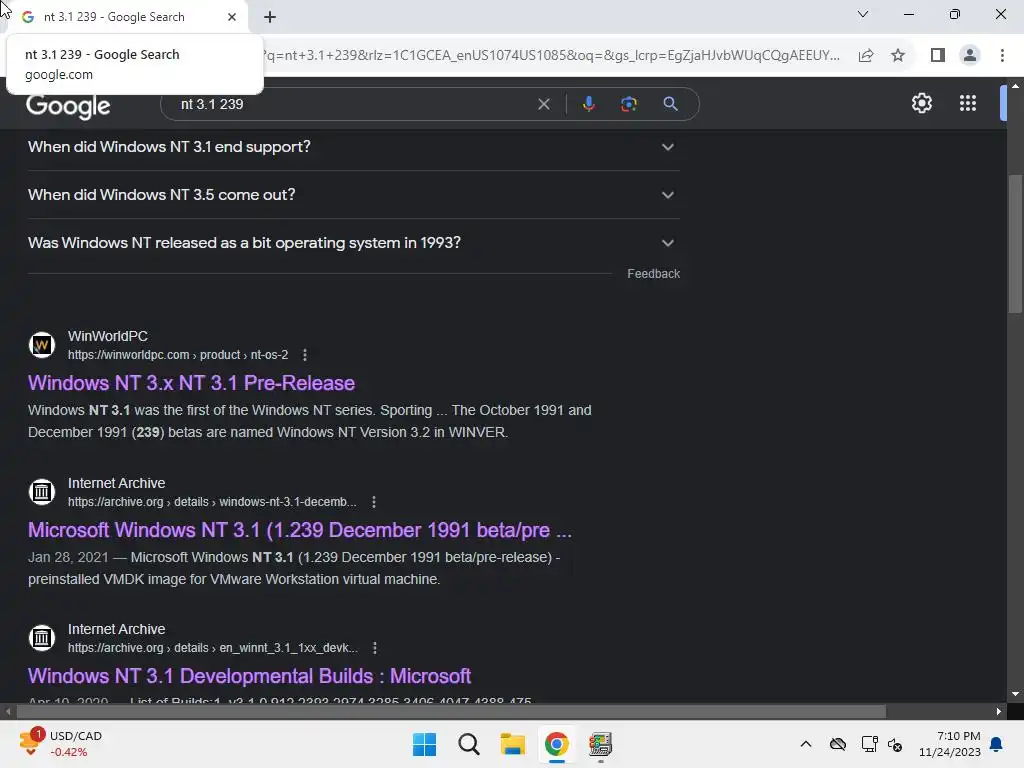Image resolution: width=1024 pixels, height=768 pixels.
Task: Open the USD/CAD widget on the taskbar
Action: click(x=60, y=743)
